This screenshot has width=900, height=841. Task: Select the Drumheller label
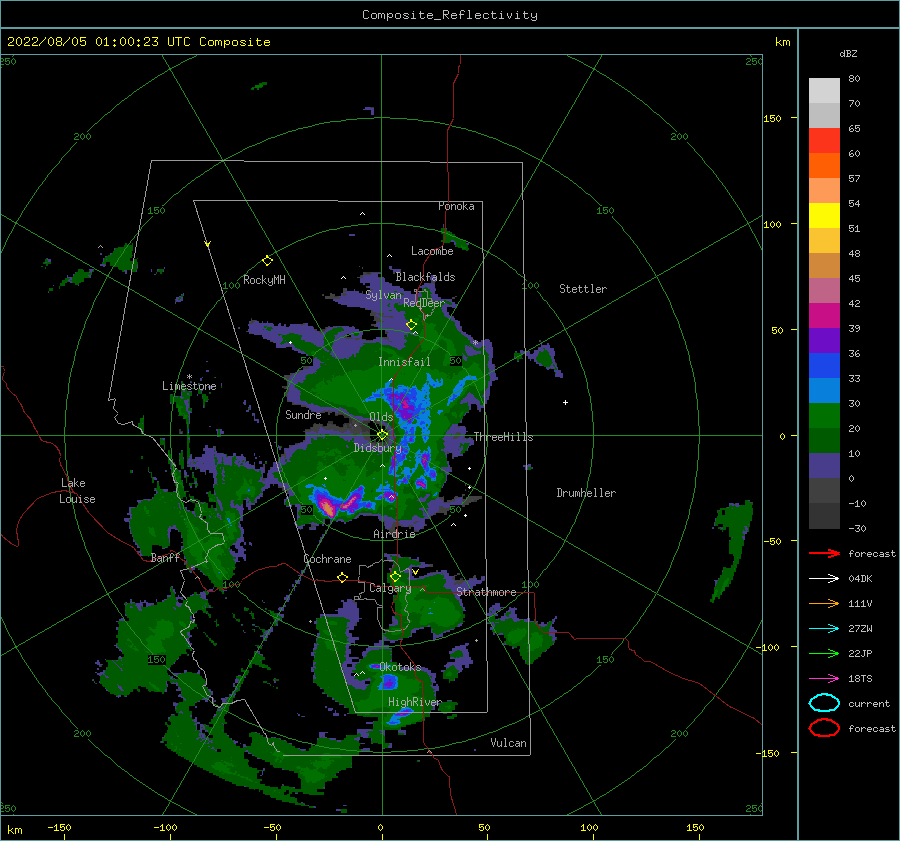[586, 493]
